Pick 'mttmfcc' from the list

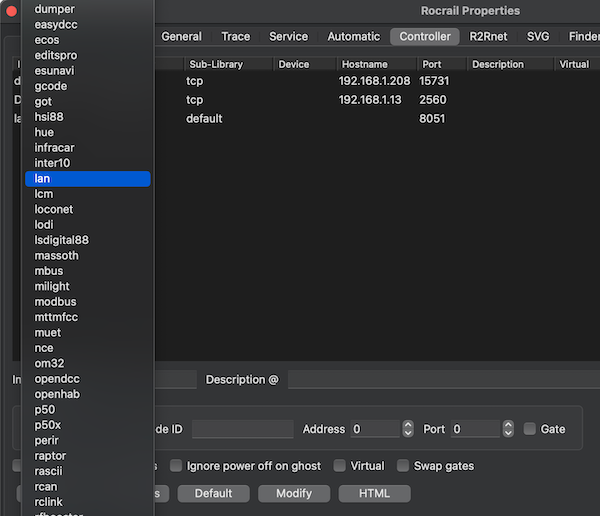pos(88,317)
